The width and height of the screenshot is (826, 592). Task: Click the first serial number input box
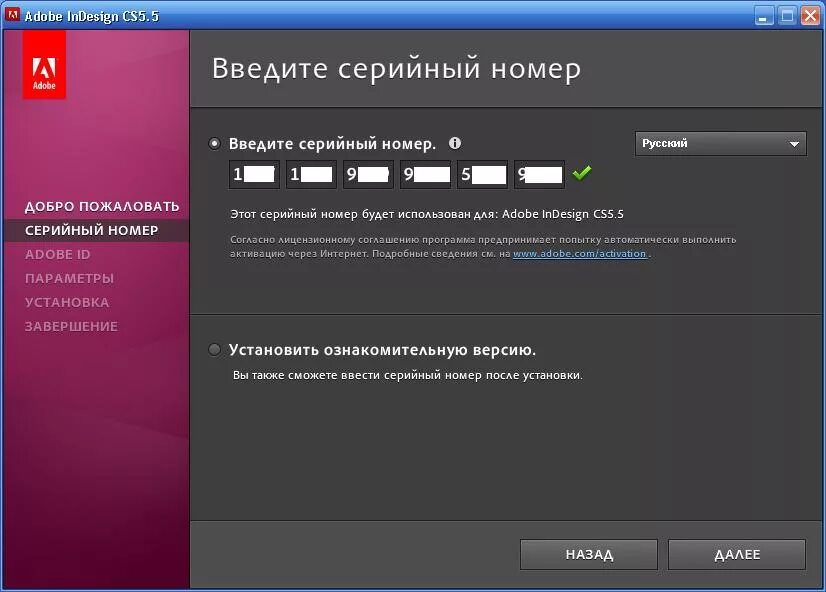(253, 173)
